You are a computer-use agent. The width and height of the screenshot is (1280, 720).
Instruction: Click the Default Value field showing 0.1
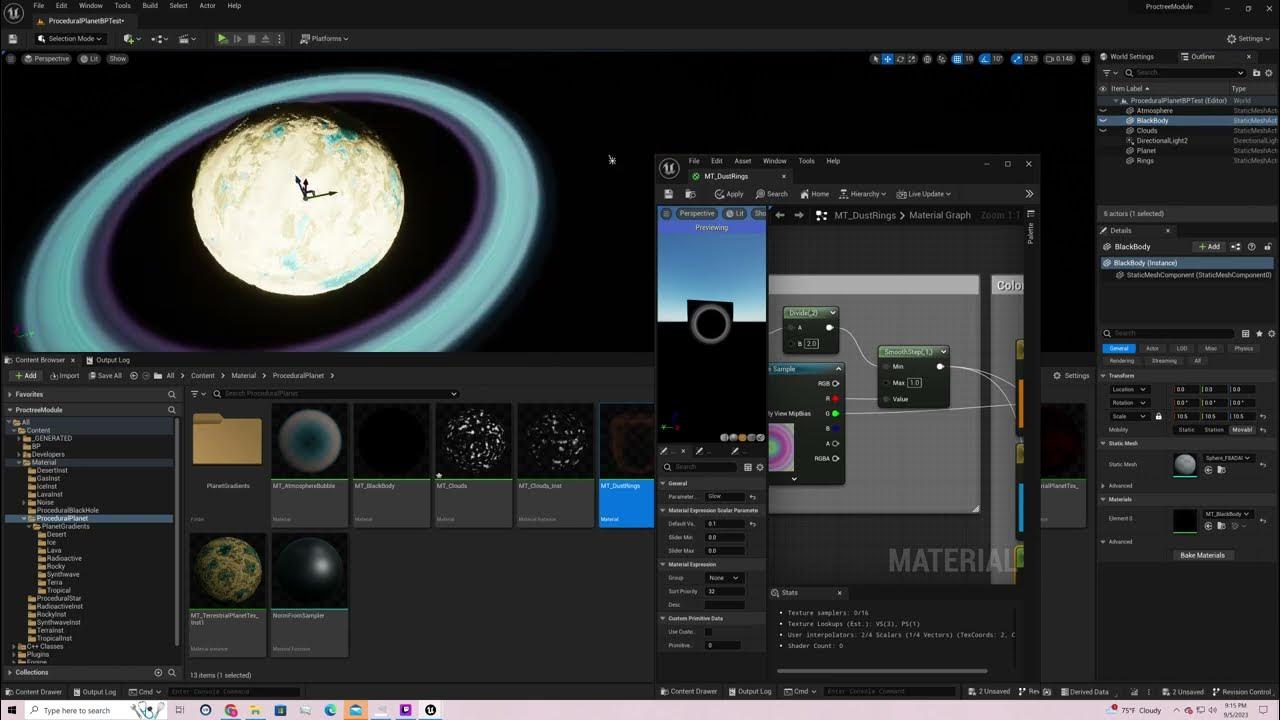725,524
